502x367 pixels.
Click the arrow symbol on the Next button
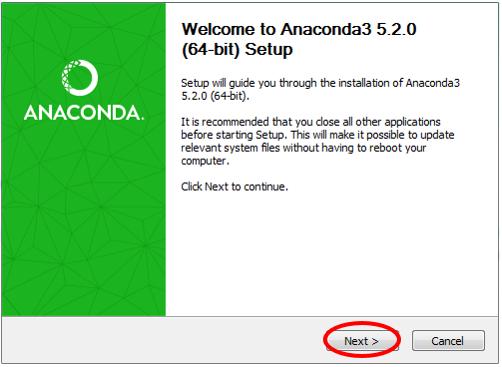(x=375, y=341)
